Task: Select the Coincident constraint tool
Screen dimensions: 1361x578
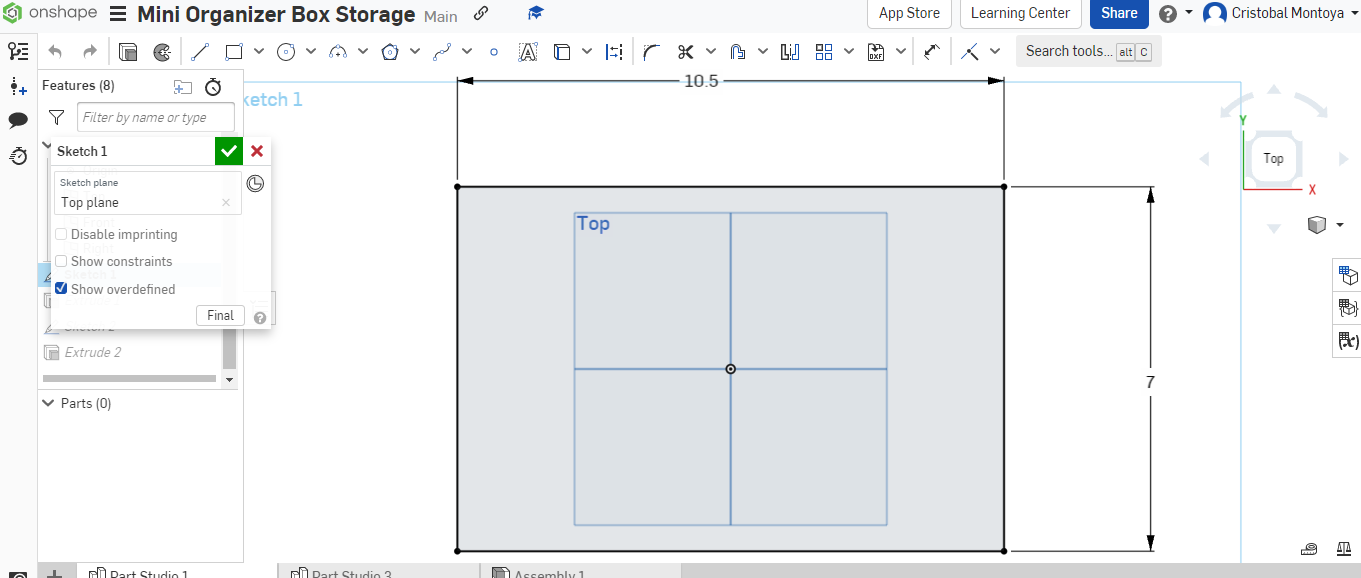Action: point(970,52)
